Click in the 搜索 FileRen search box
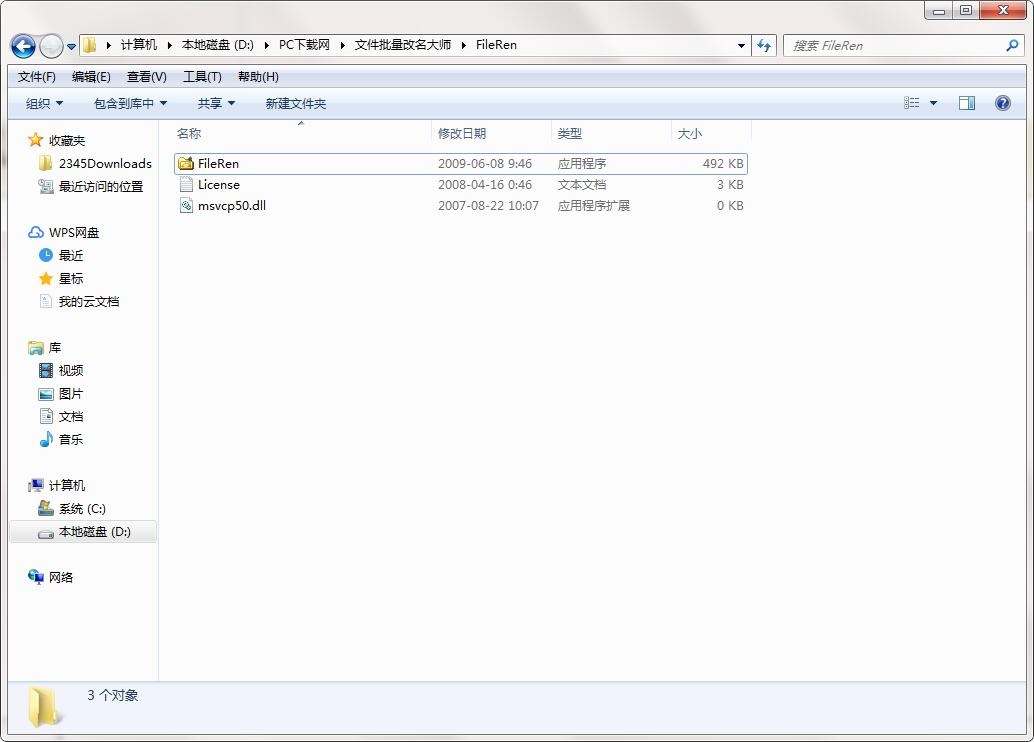 [x=895, y=45]
